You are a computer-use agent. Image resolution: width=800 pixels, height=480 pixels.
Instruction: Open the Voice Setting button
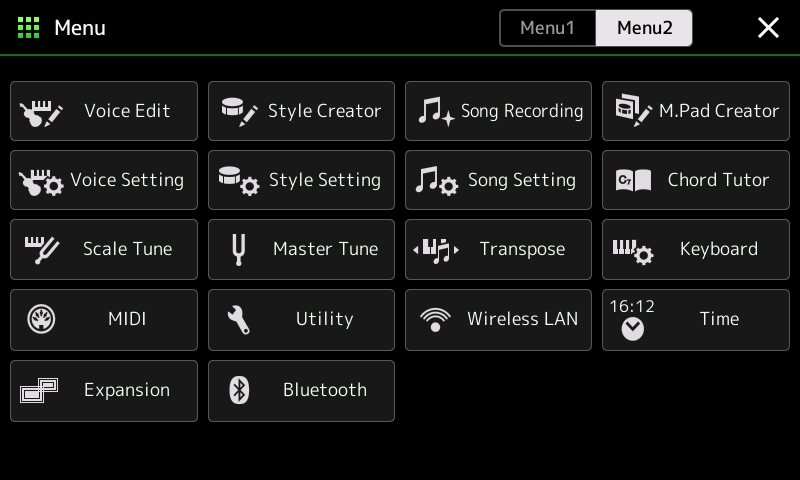(104, 180)
